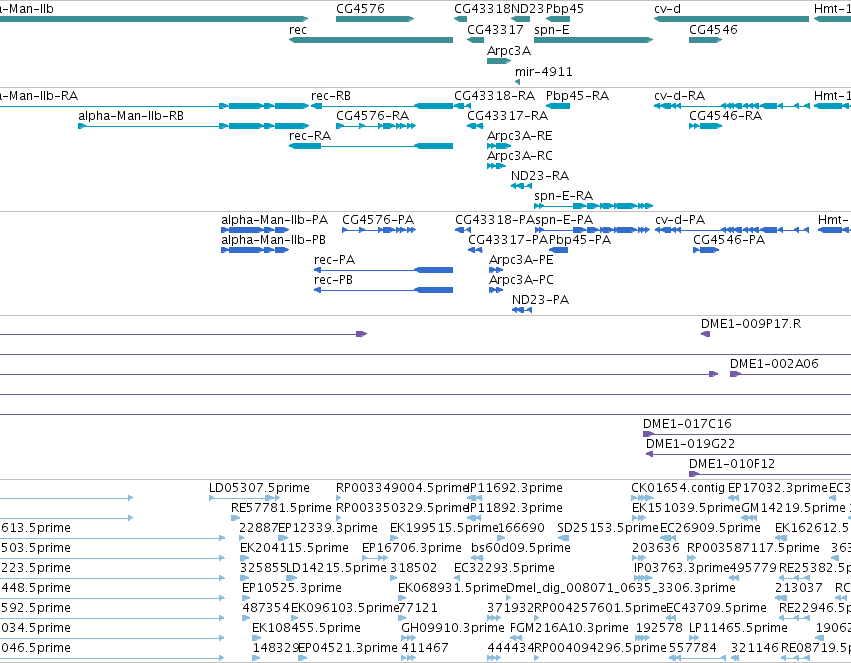This screenshot has height=663, width=851.
Task: Select the EK108455.5prime EST label
Action: click(306, 629)
